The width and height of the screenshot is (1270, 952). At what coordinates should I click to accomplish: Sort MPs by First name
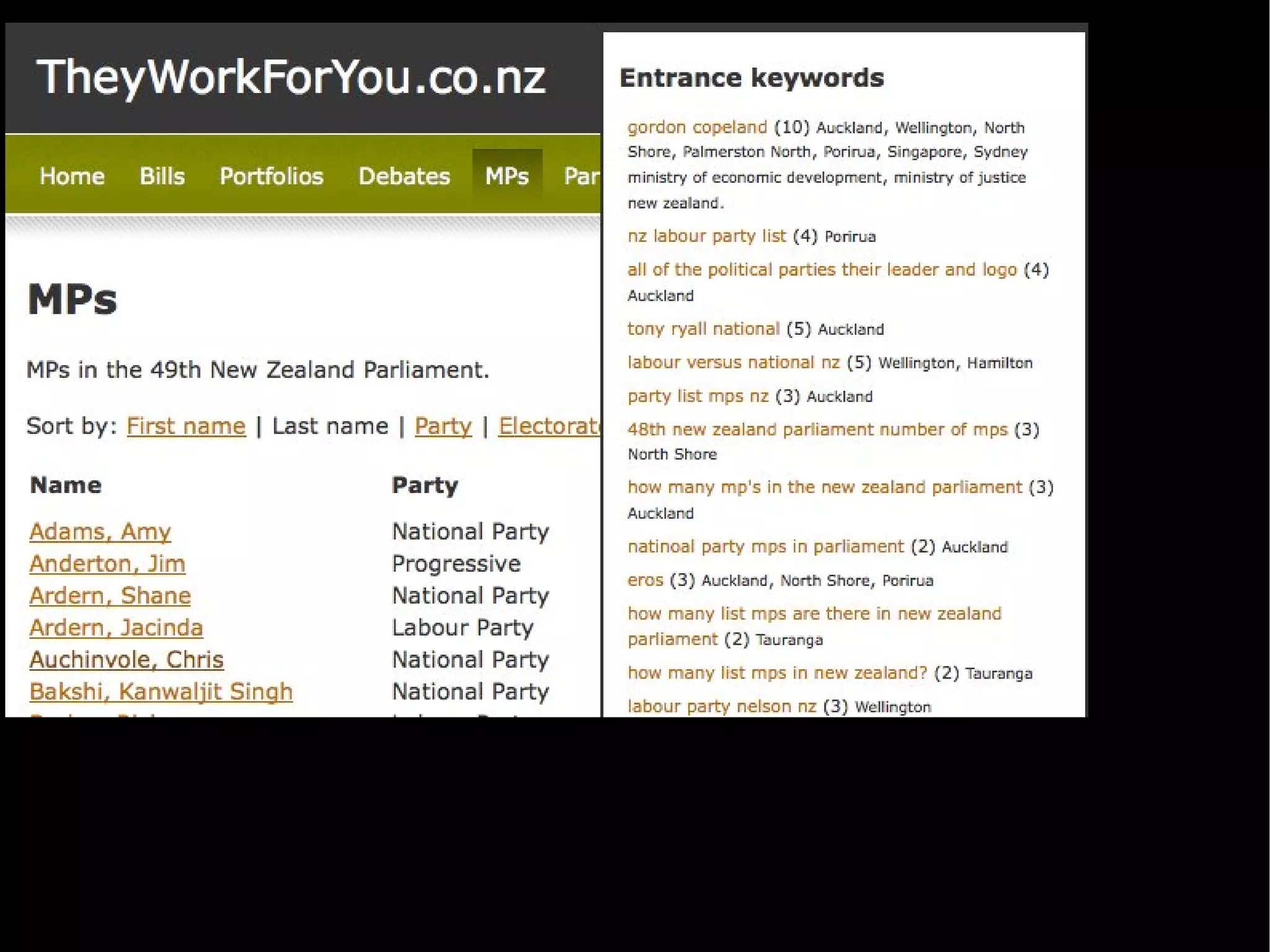click(186, 426)
